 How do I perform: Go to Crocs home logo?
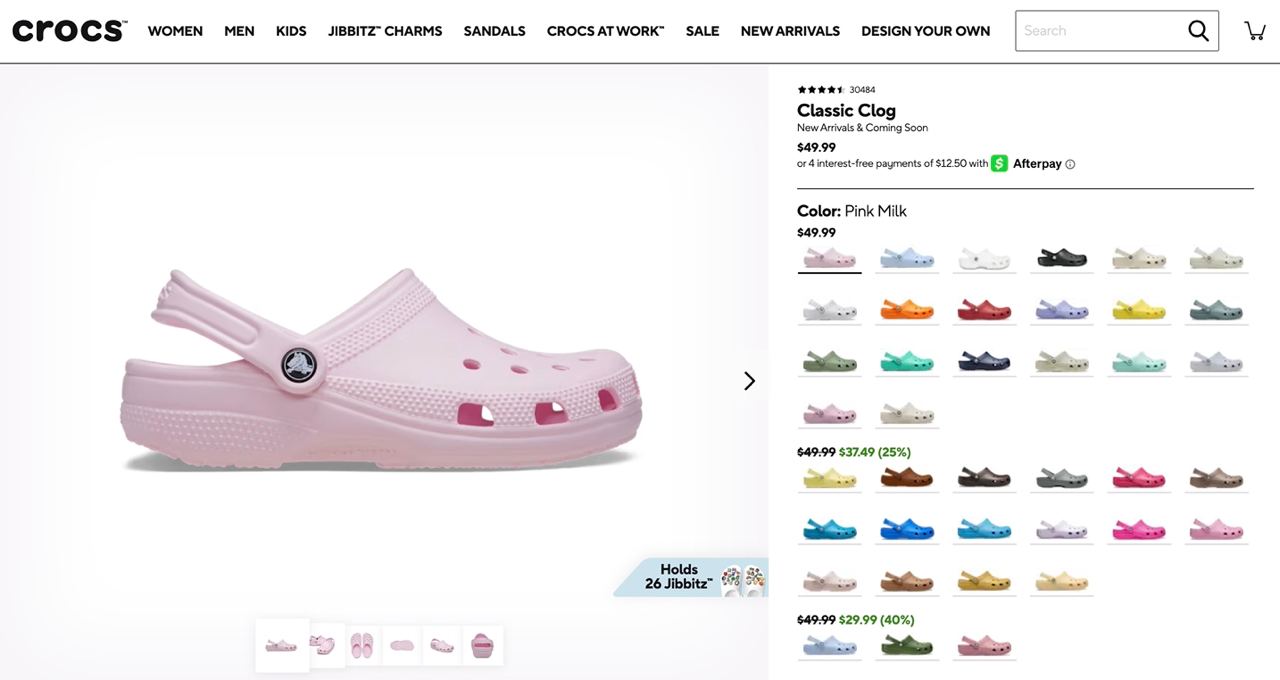point(69,31)
